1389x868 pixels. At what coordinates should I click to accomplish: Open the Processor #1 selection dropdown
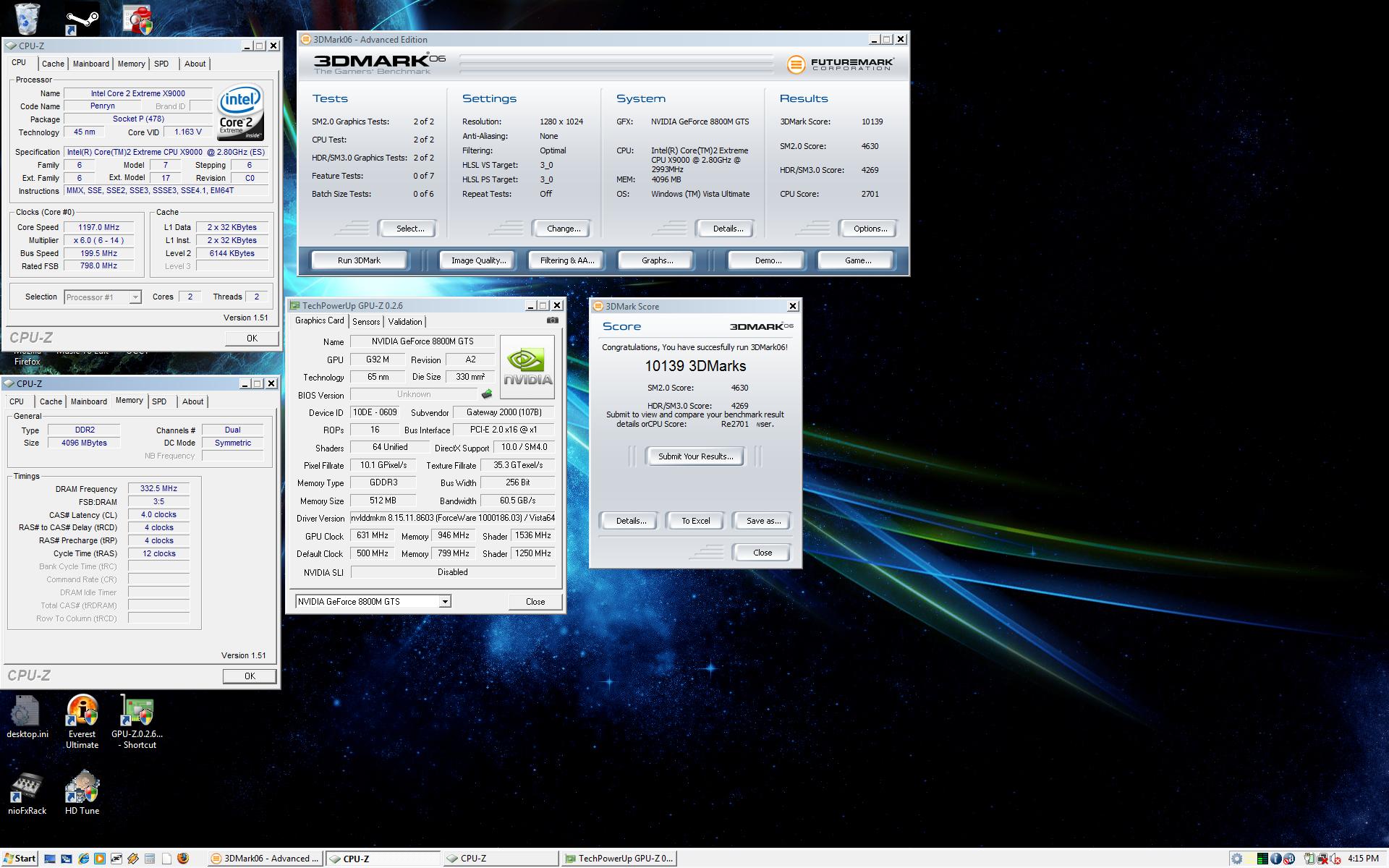(102, 297)
